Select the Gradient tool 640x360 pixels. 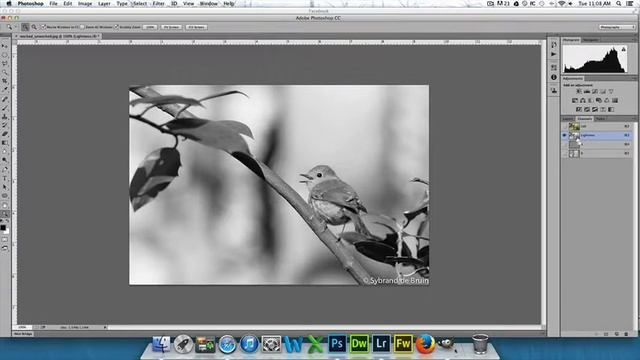click(x=5, y=143)
